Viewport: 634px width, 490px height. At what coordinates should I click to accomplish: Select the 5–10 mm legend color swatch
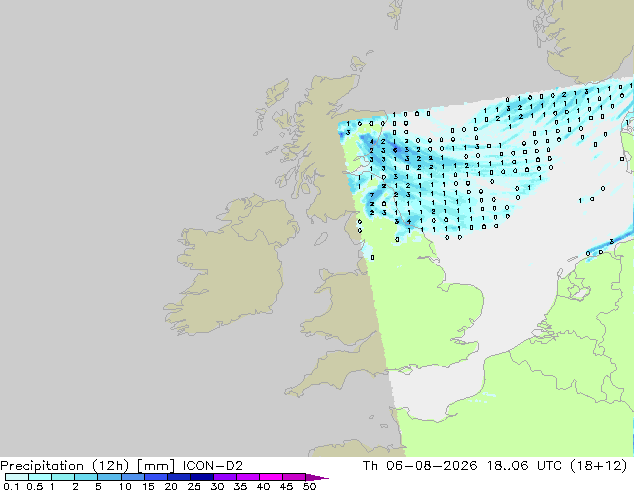tap(109, 477)
